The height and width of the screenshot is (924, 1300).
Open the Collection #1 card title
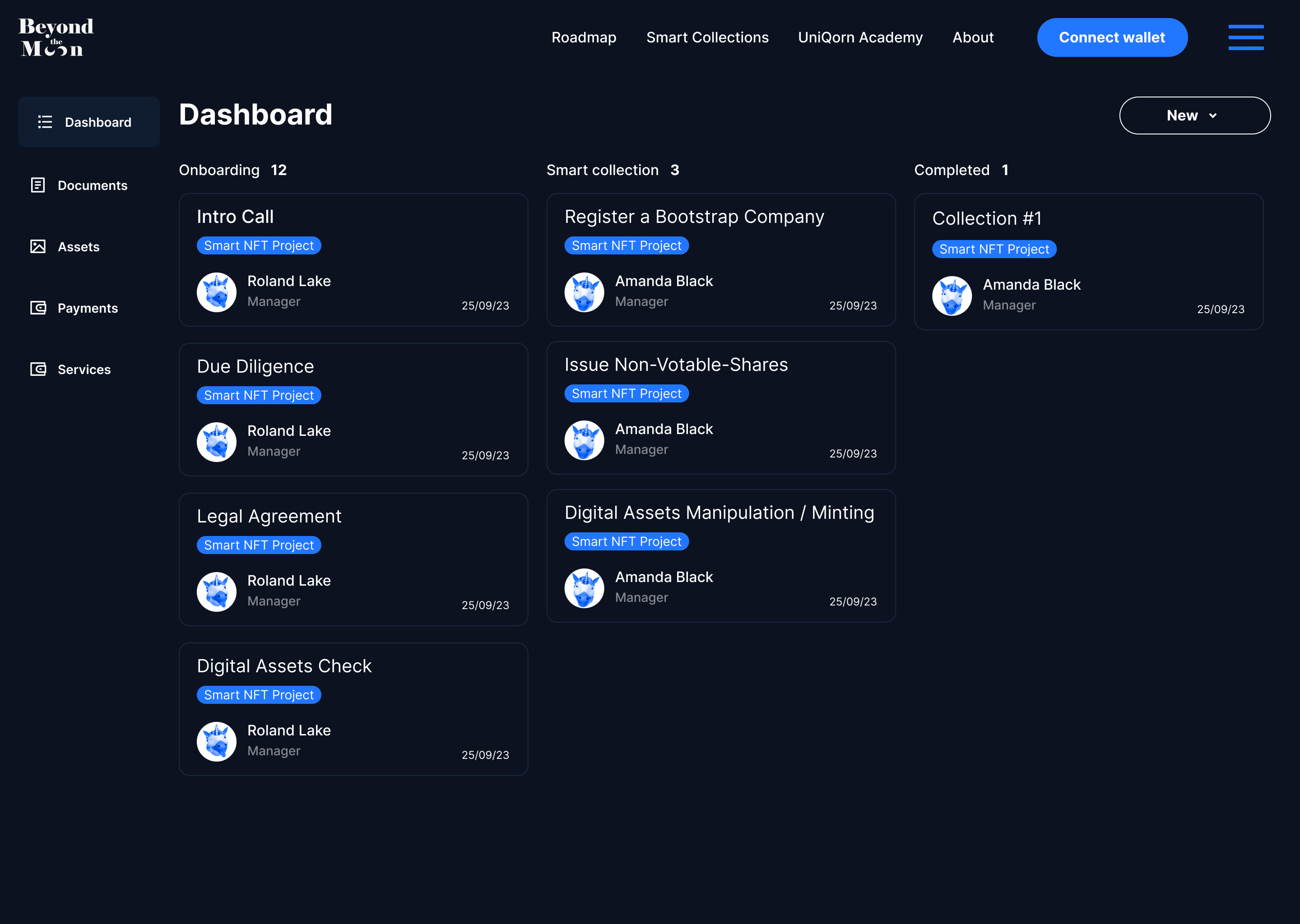986,218
